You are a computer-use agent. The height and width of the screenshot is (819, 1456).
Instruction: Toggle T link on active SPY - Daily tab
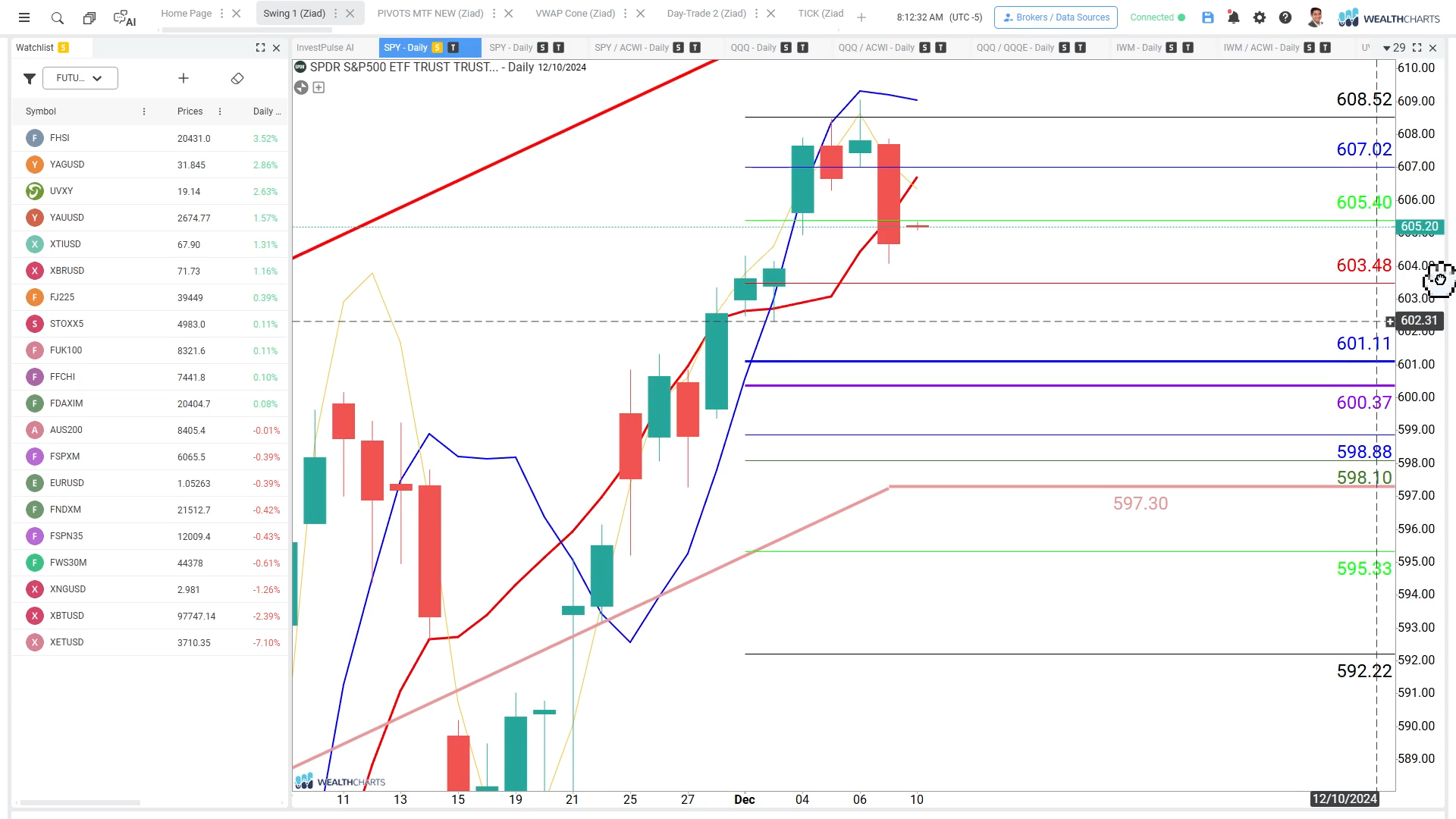coord(453,48)
